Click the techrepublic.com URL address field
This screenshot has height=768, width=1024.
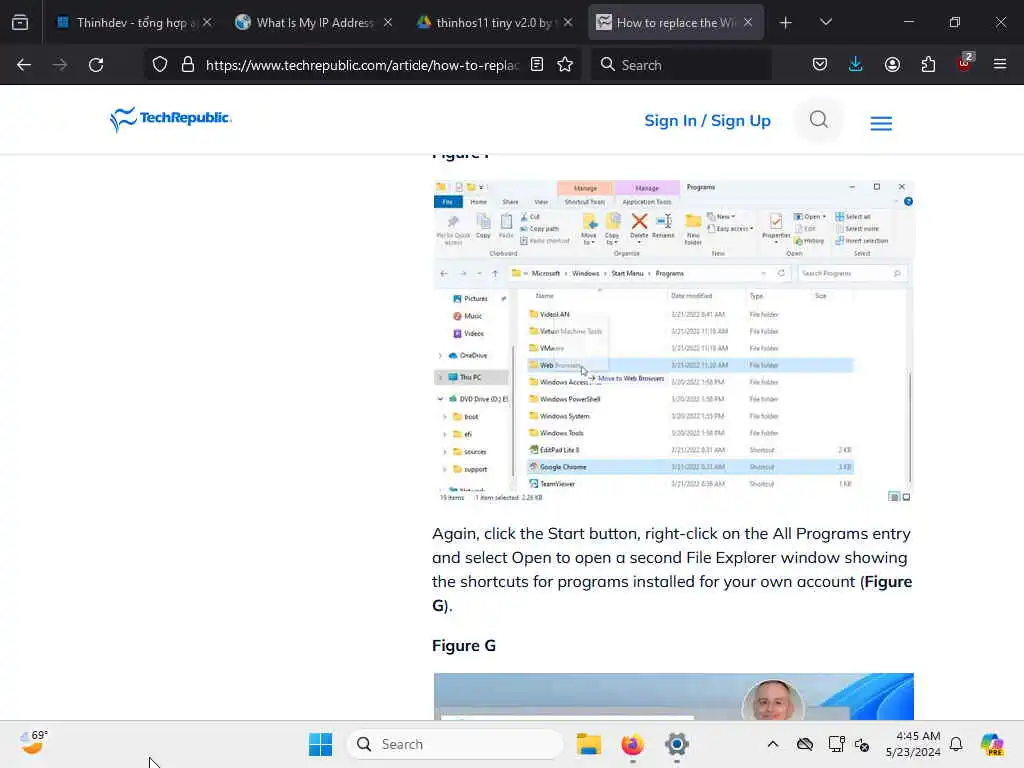[x=362, y=65]
